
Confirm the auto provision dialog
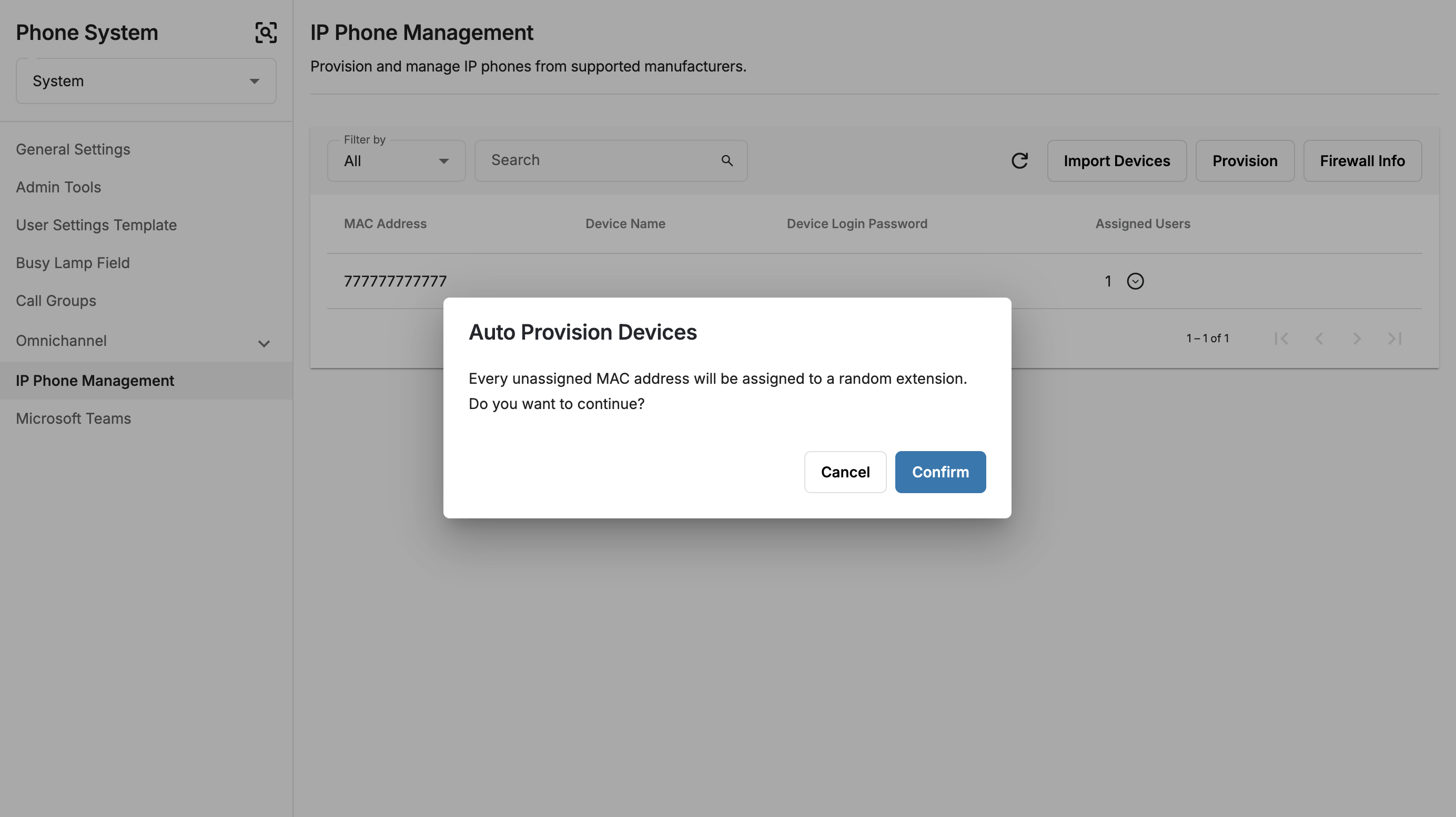940,472
